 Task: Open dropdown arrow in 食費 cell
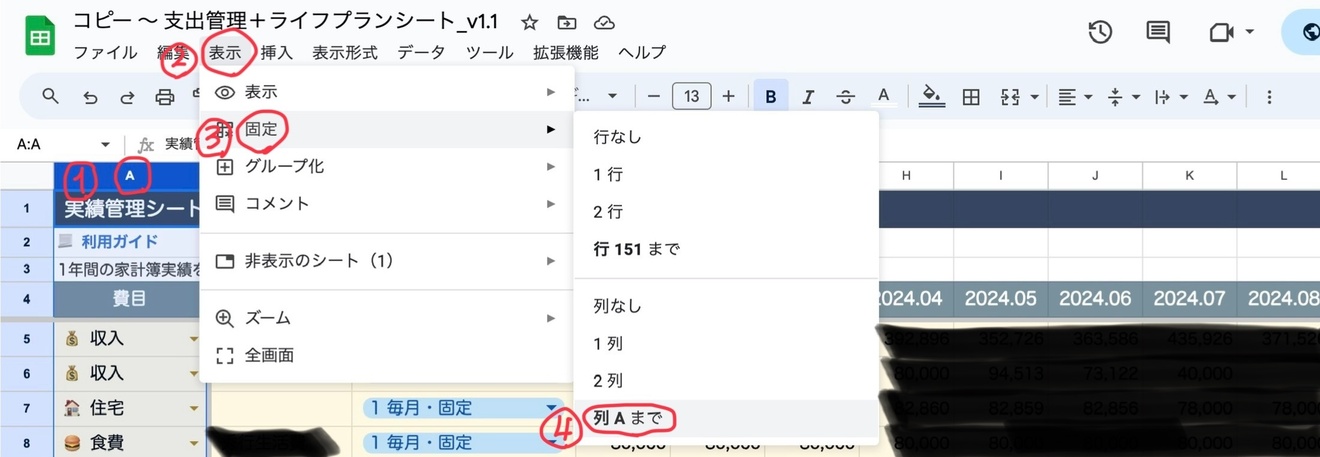[194, 442]
